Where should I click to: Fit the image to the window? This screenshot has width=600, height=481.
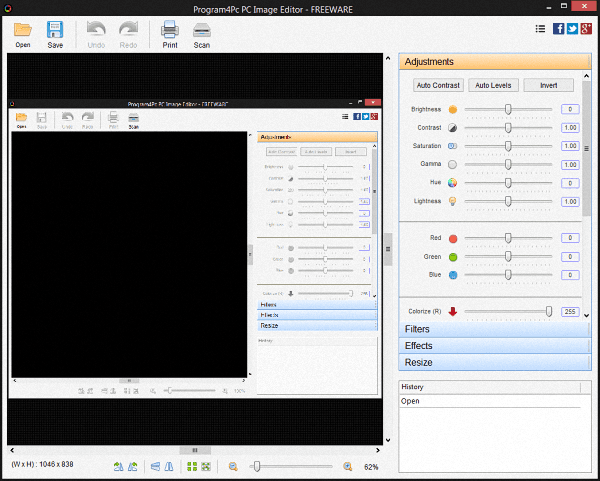[206, 466]
